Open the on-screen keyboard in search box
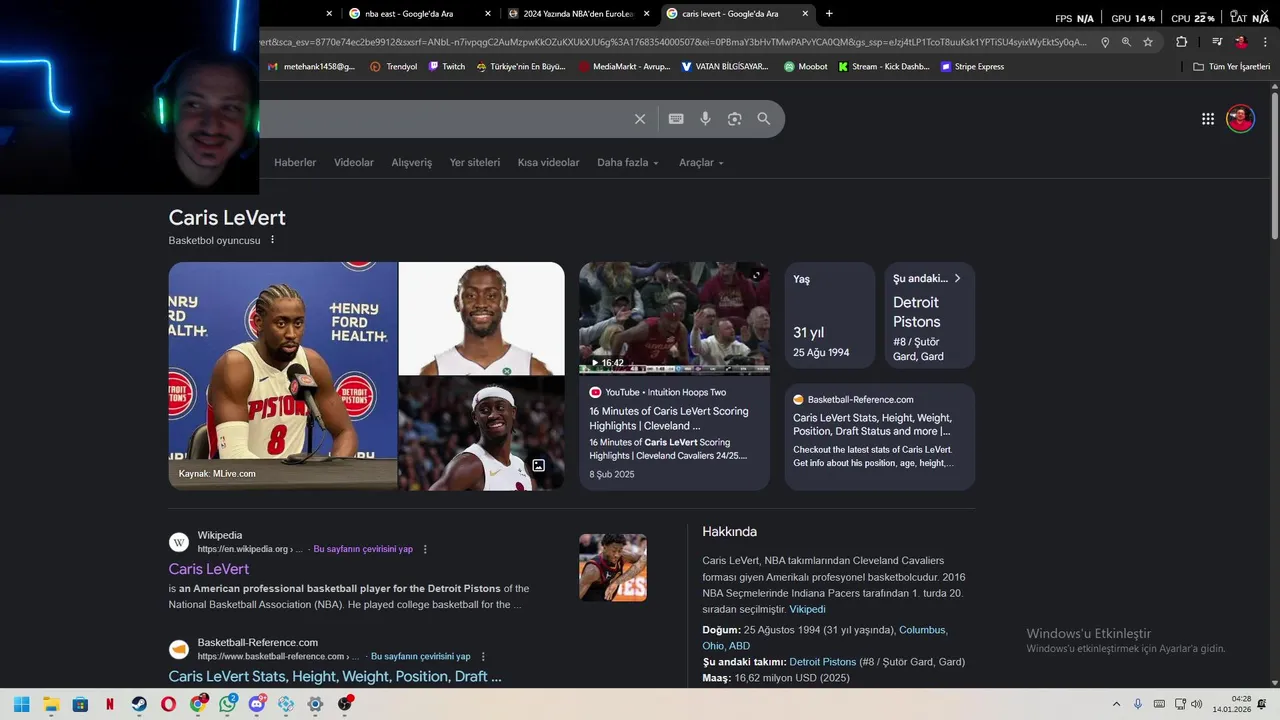This screenshot has height=720, width=1280. [676, 119]
